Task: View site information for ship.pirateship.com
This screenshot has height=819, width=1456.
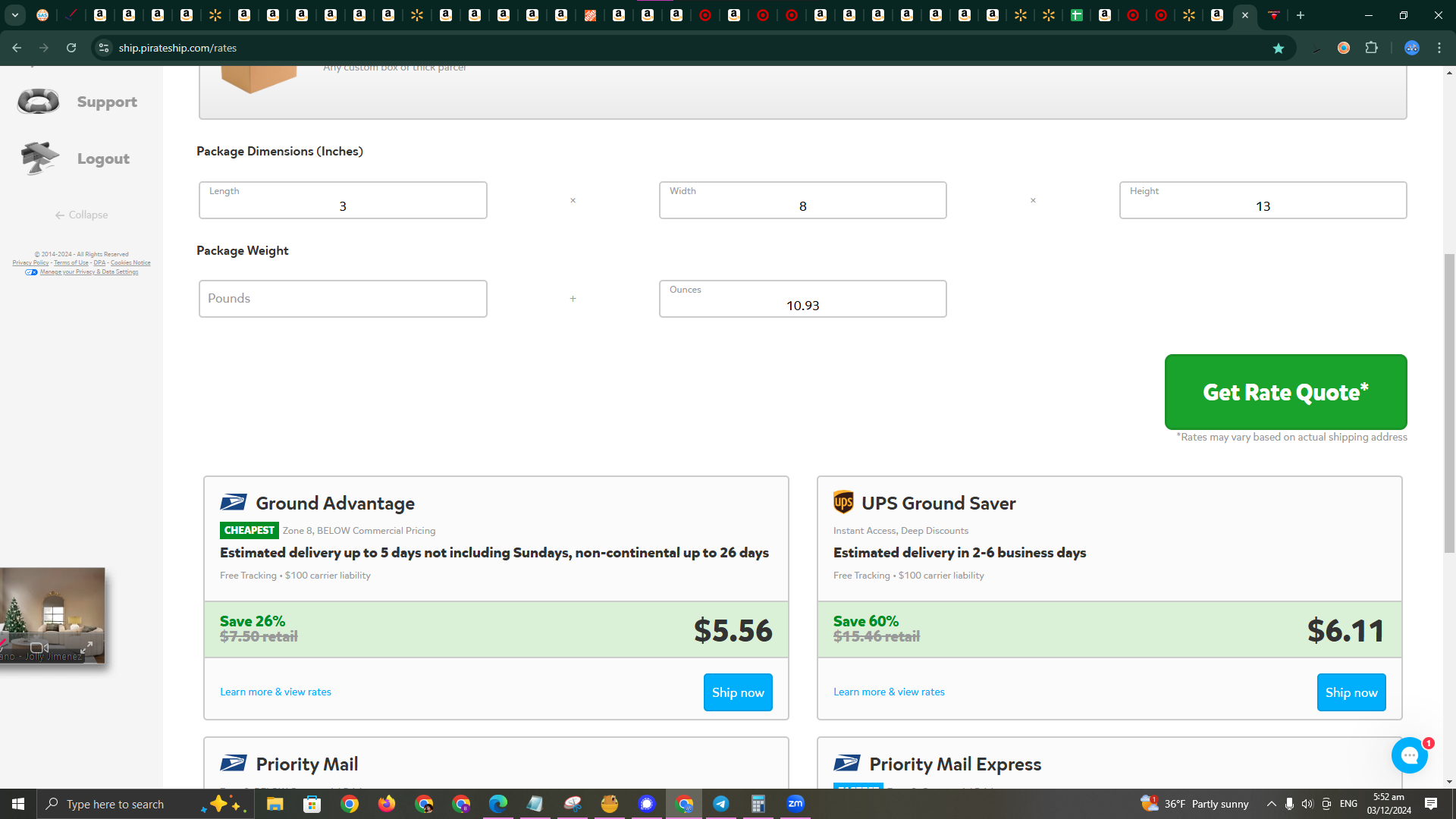Action: tap(104, 48)
